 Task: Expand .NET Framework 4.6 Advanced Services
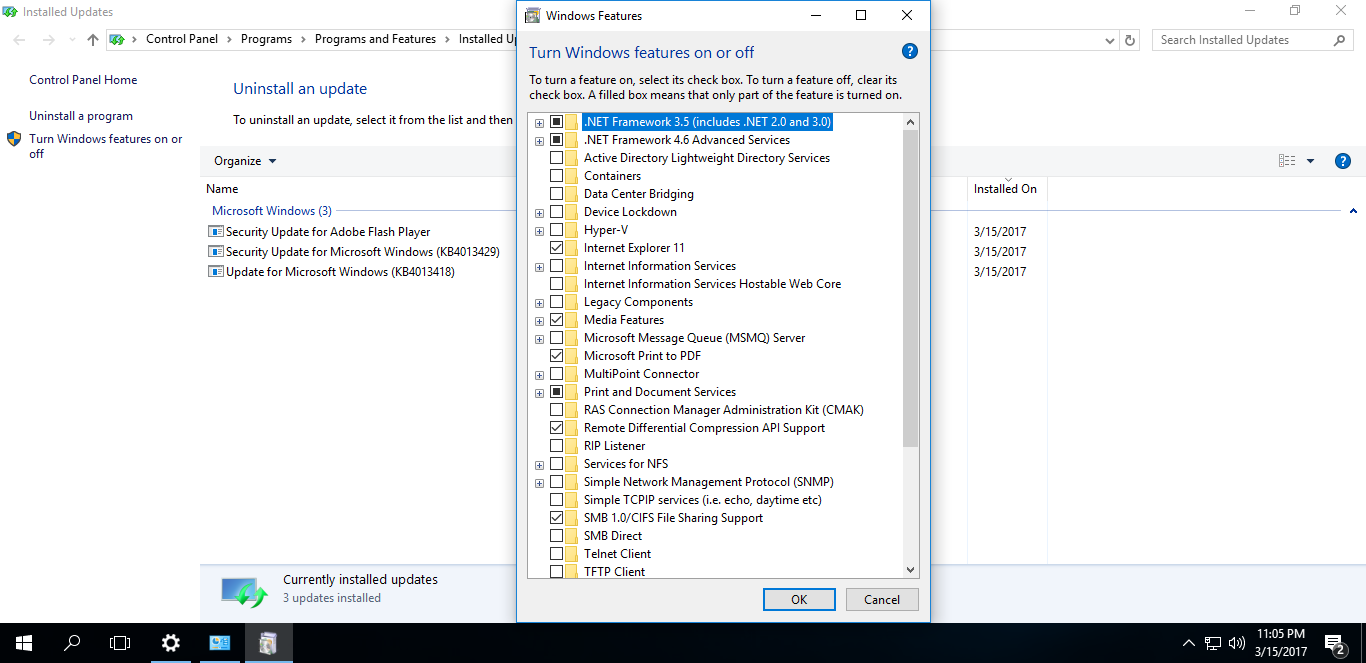coord(540,141)
